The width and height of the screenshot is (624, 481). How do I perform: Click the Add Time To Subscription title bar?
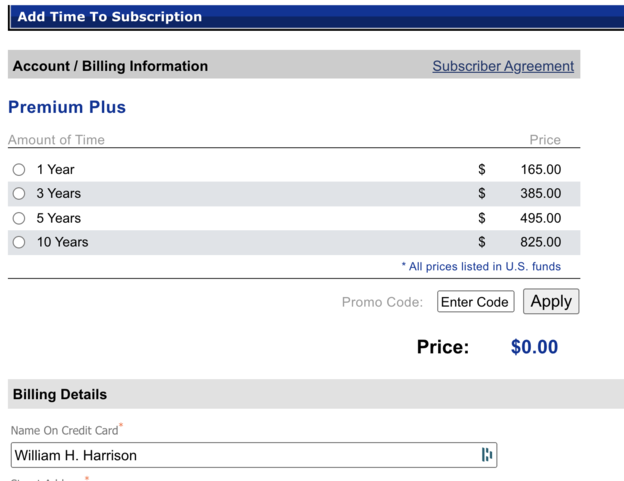coord(316,17)
